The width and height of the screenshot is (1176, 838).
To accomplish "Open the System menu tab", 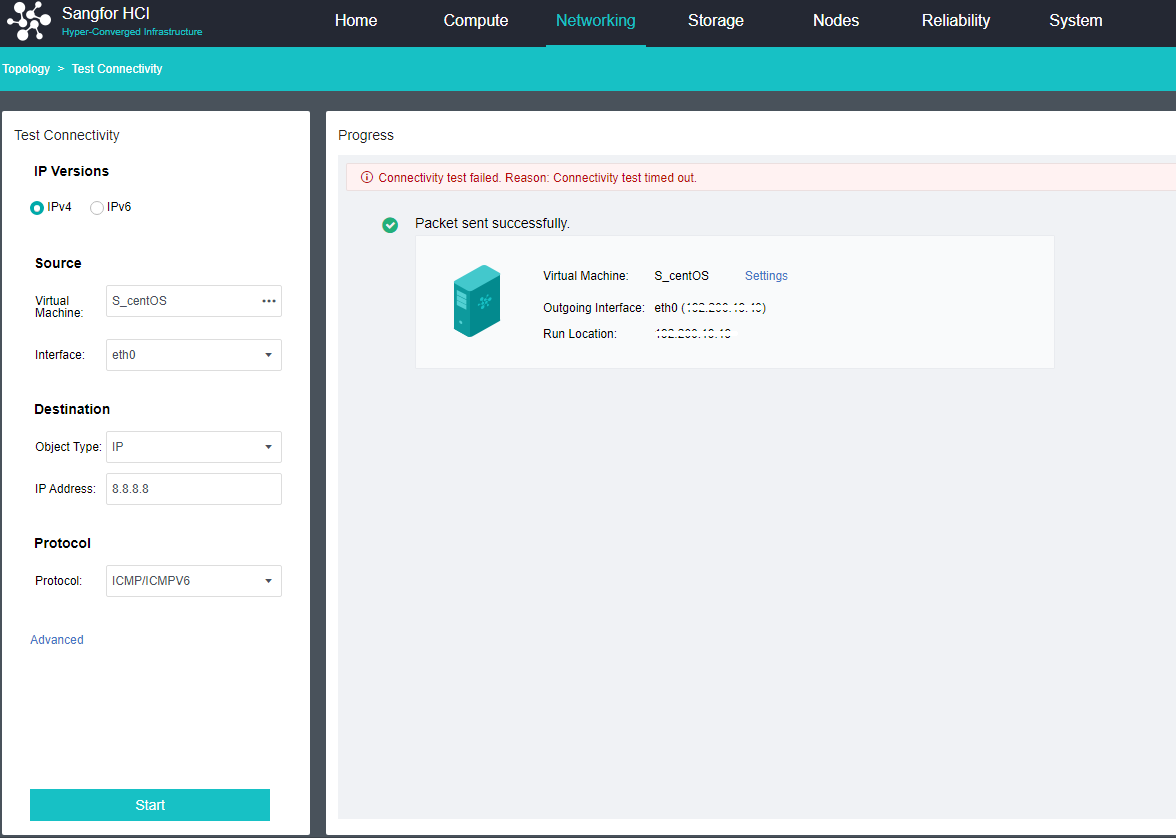I will 1076,21.
